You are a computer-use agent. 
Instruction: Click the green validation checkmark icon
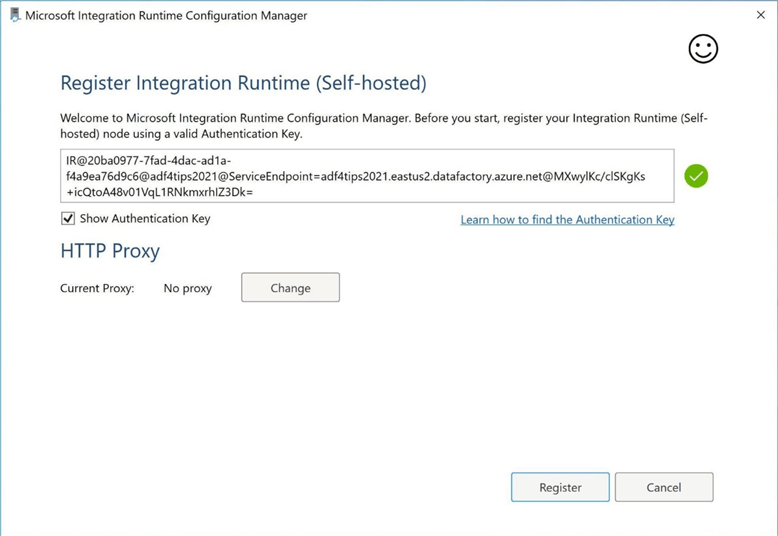click(x=696, y=176)
